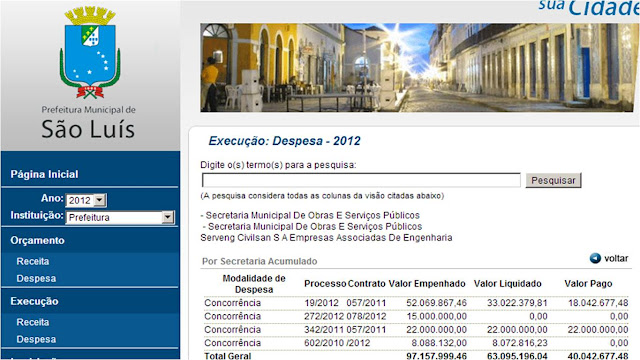The width and height of the screenshot is (640, 360).
Task: Click processo 602/2010 cell
Action: 324,343
